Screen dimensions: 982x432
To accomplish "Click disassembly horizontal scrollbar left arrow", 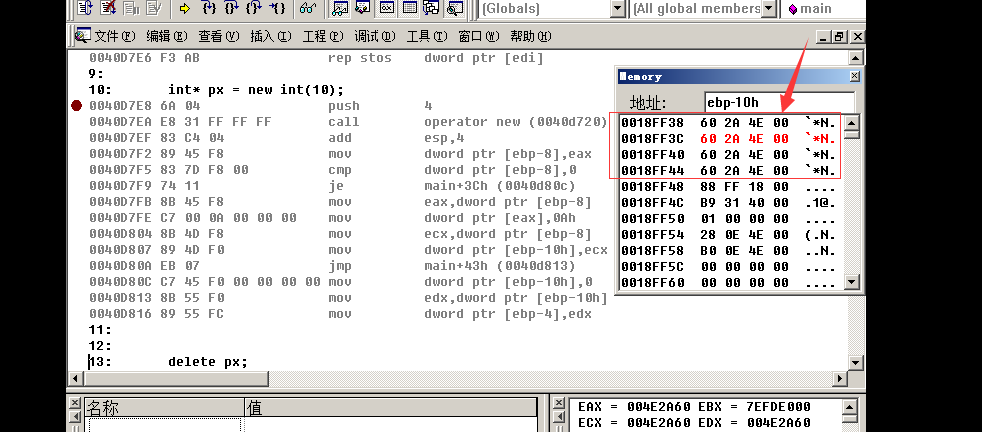I will (x=75, y=378).
